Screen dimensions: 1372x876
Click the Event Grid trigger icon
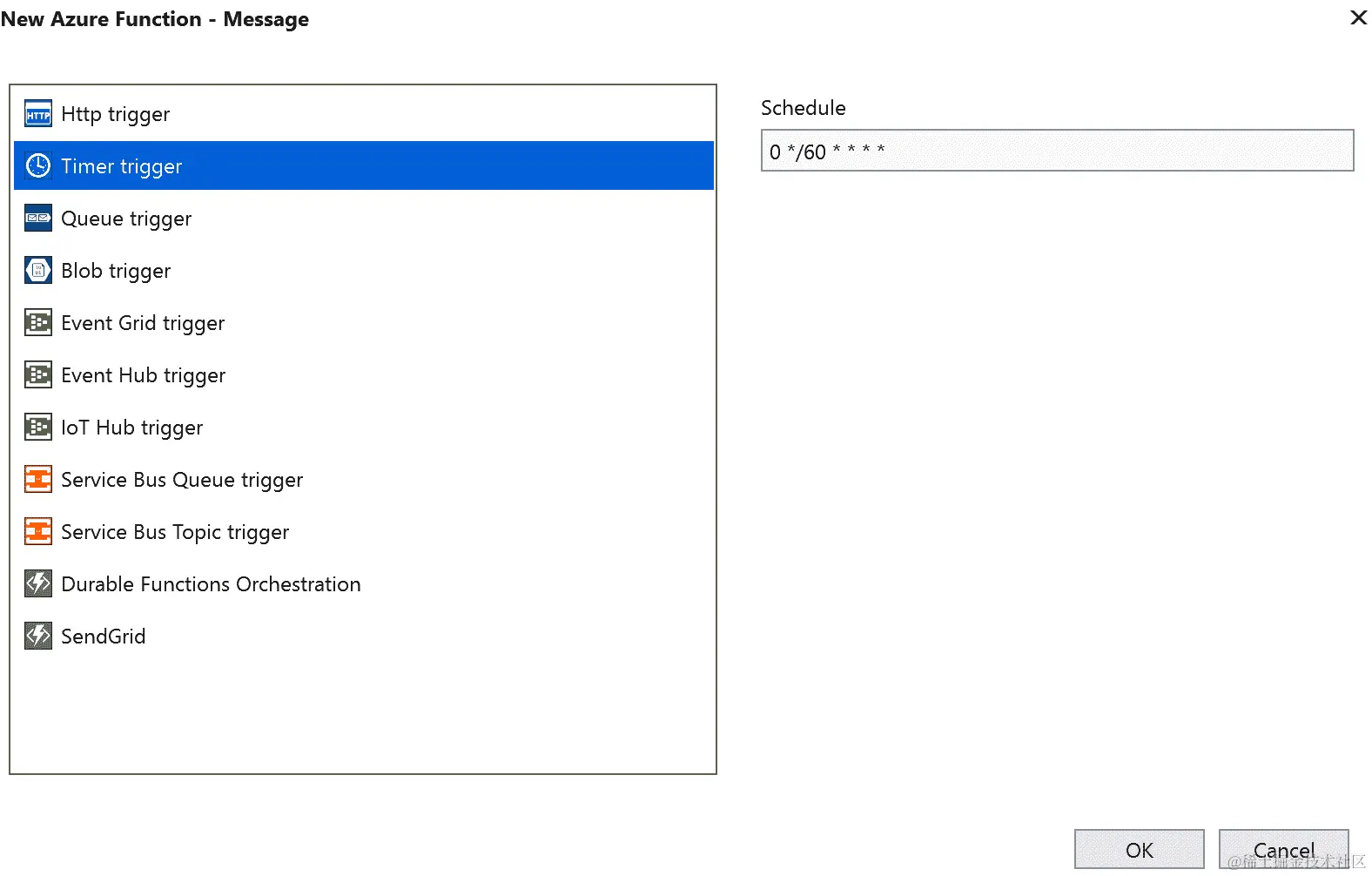click(38, 322)
